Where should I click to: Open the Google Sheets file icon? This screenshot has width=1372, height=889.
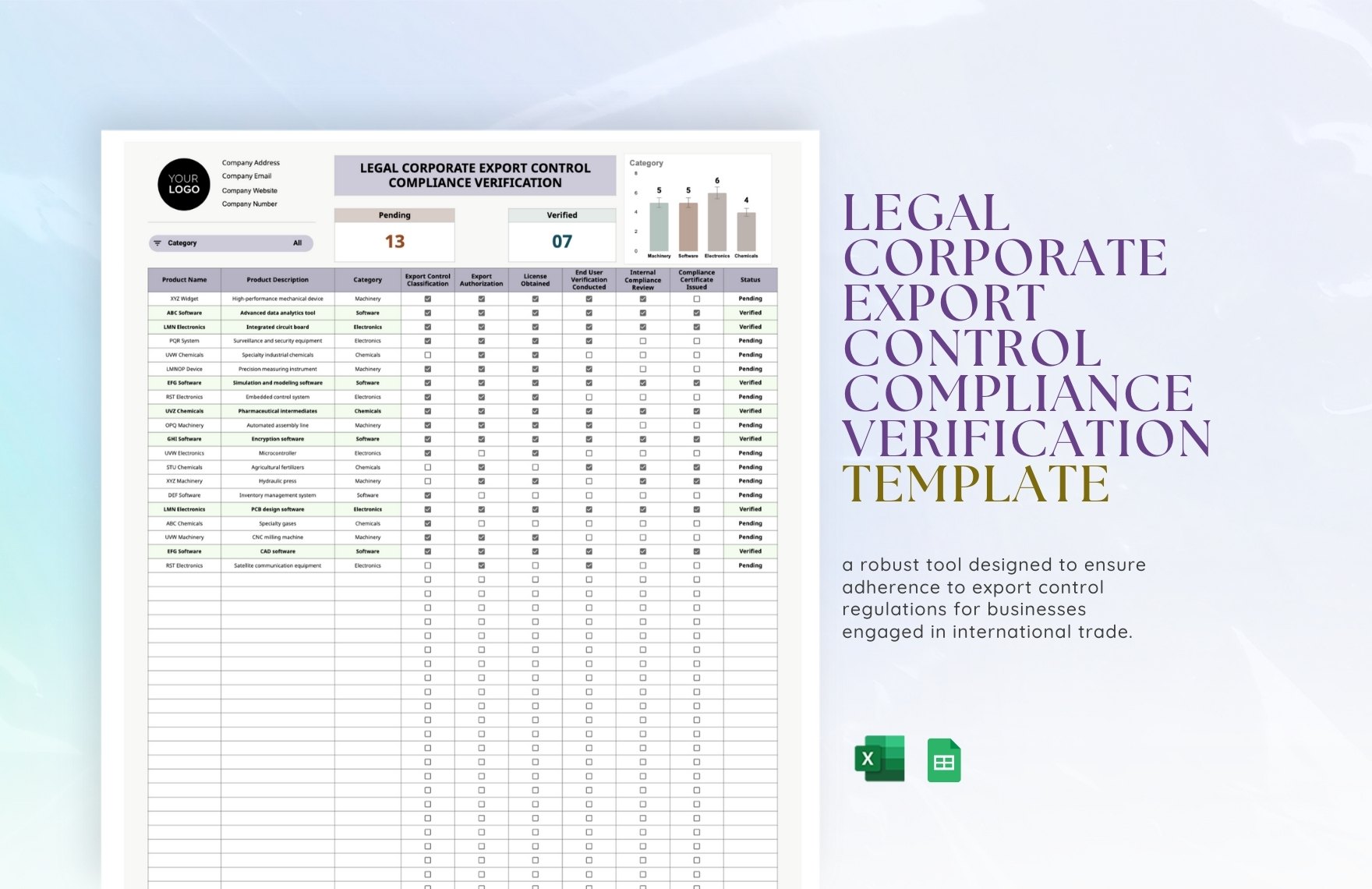[x=944, y=760]
